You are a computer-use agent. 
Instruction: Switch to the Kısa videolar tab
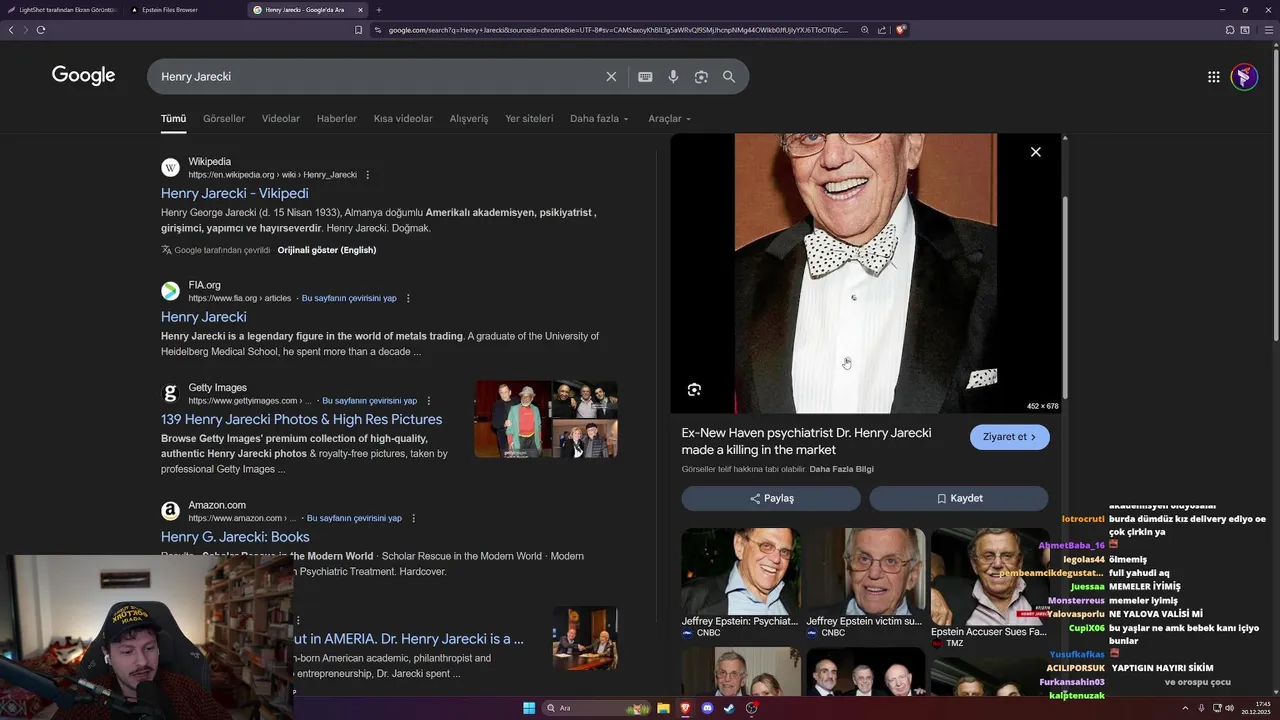[x=403, y=118]
